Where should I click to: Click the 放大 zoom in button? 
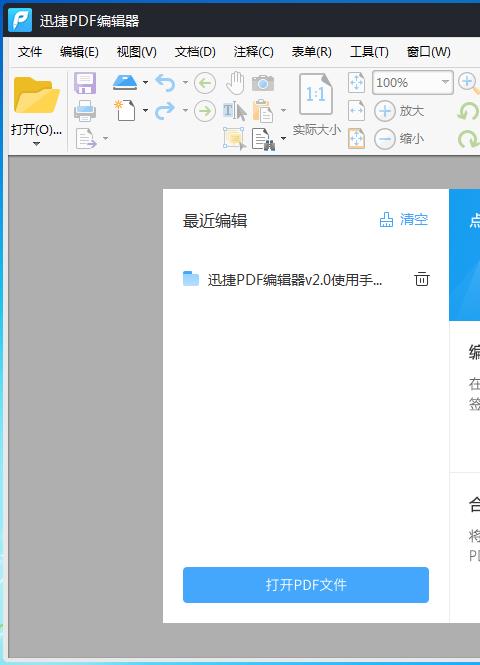399,111
